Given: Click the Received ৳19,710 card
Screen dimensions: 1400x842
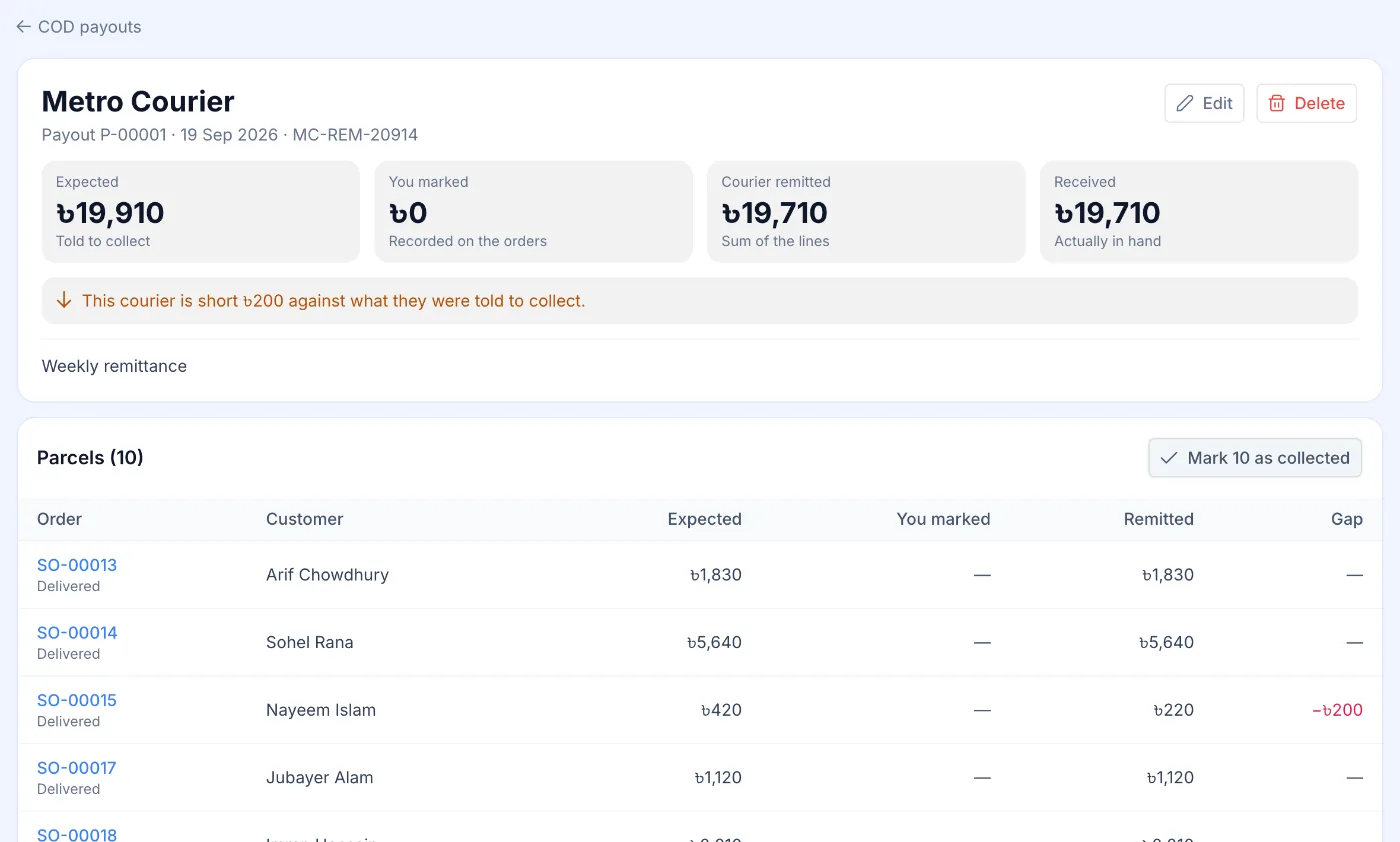Looking at the screenshot, I should (1199, 212).
